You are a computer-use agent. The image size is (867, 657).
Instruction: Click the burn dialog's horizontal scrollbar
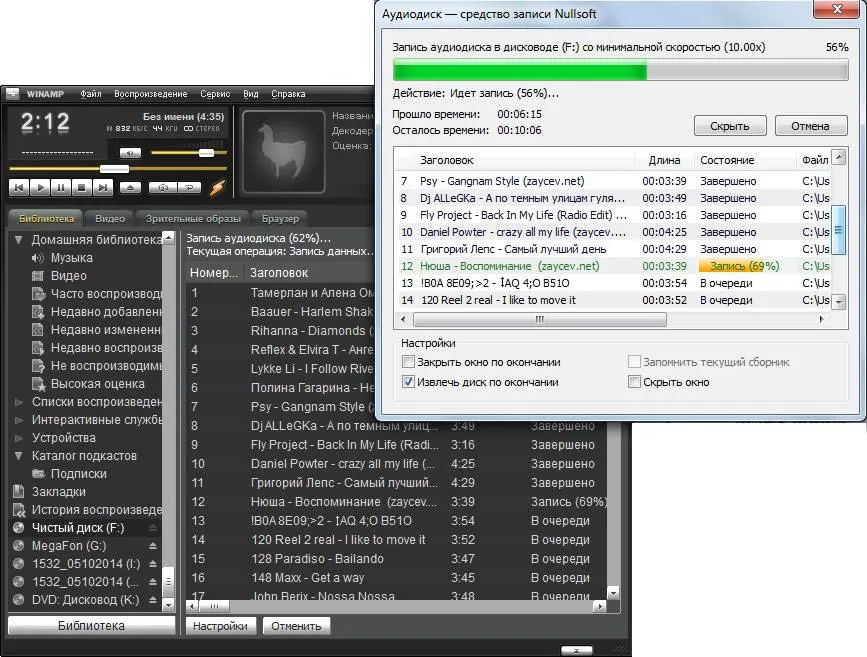[x=539, y=319]
